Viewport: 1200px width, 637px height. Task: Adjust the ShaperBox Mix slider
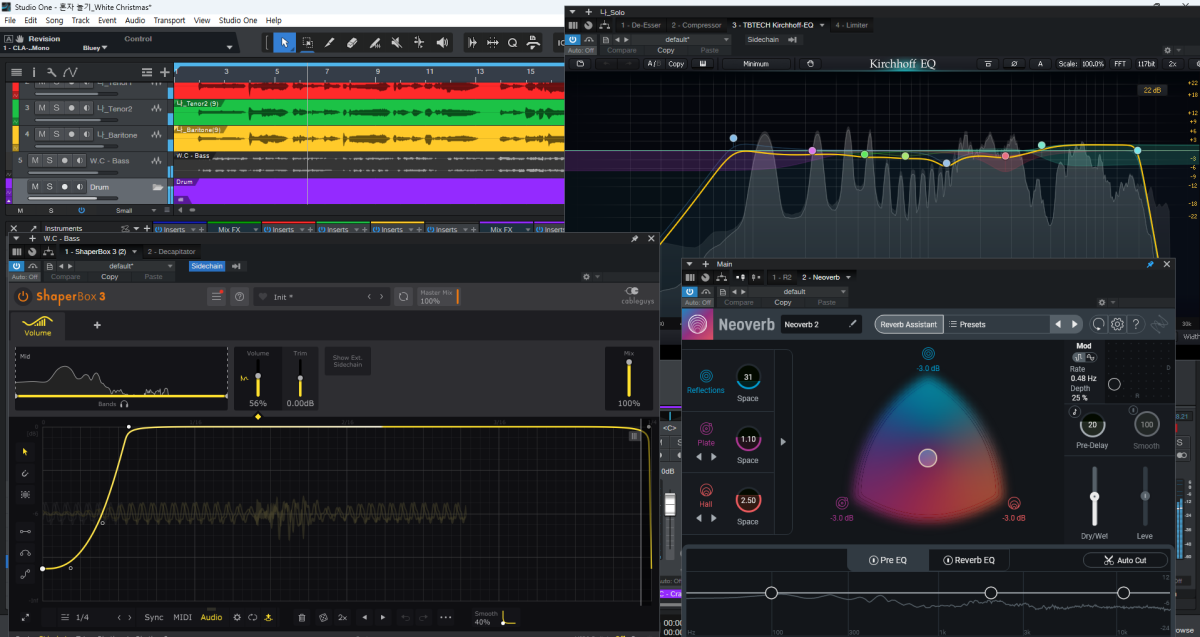pyautogui.click(x=629, y=379)
